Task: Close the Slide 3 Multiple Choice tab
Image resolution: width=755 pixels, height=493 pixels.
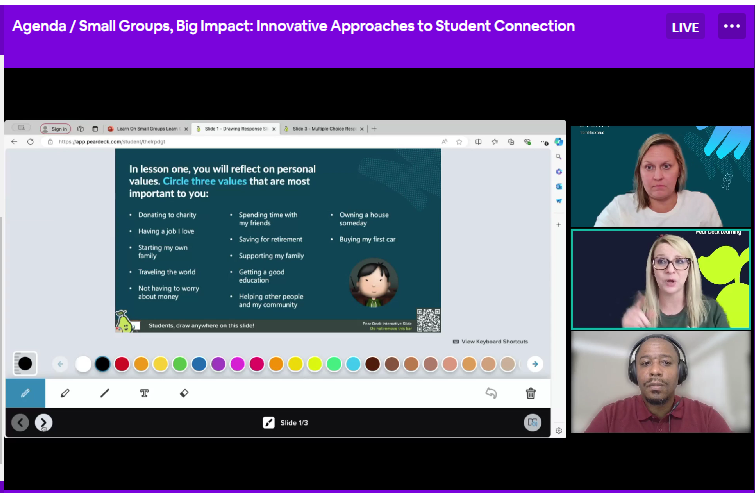Action: point(362,129)
